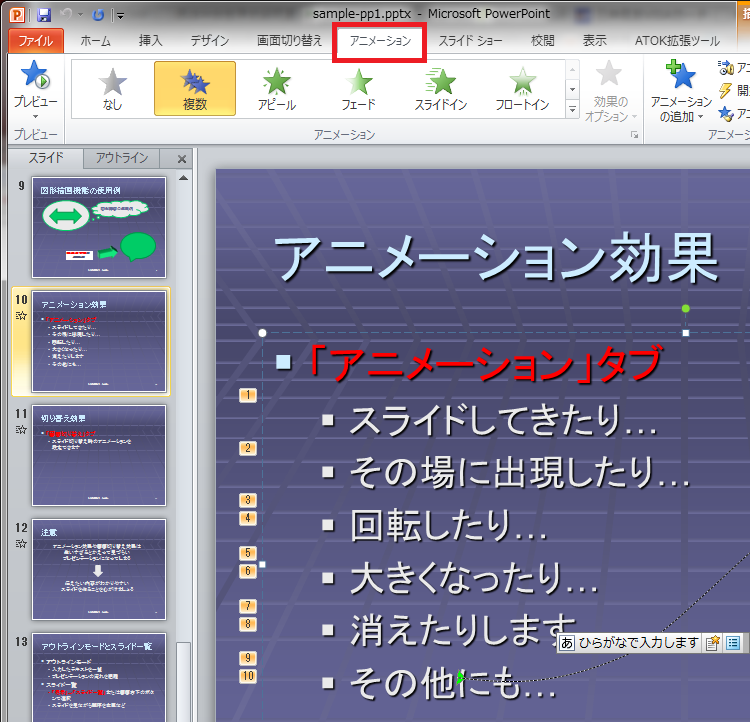750x722 pixels.
Task: Click the animation star icon beside slide 11
Action: (21, 430)
